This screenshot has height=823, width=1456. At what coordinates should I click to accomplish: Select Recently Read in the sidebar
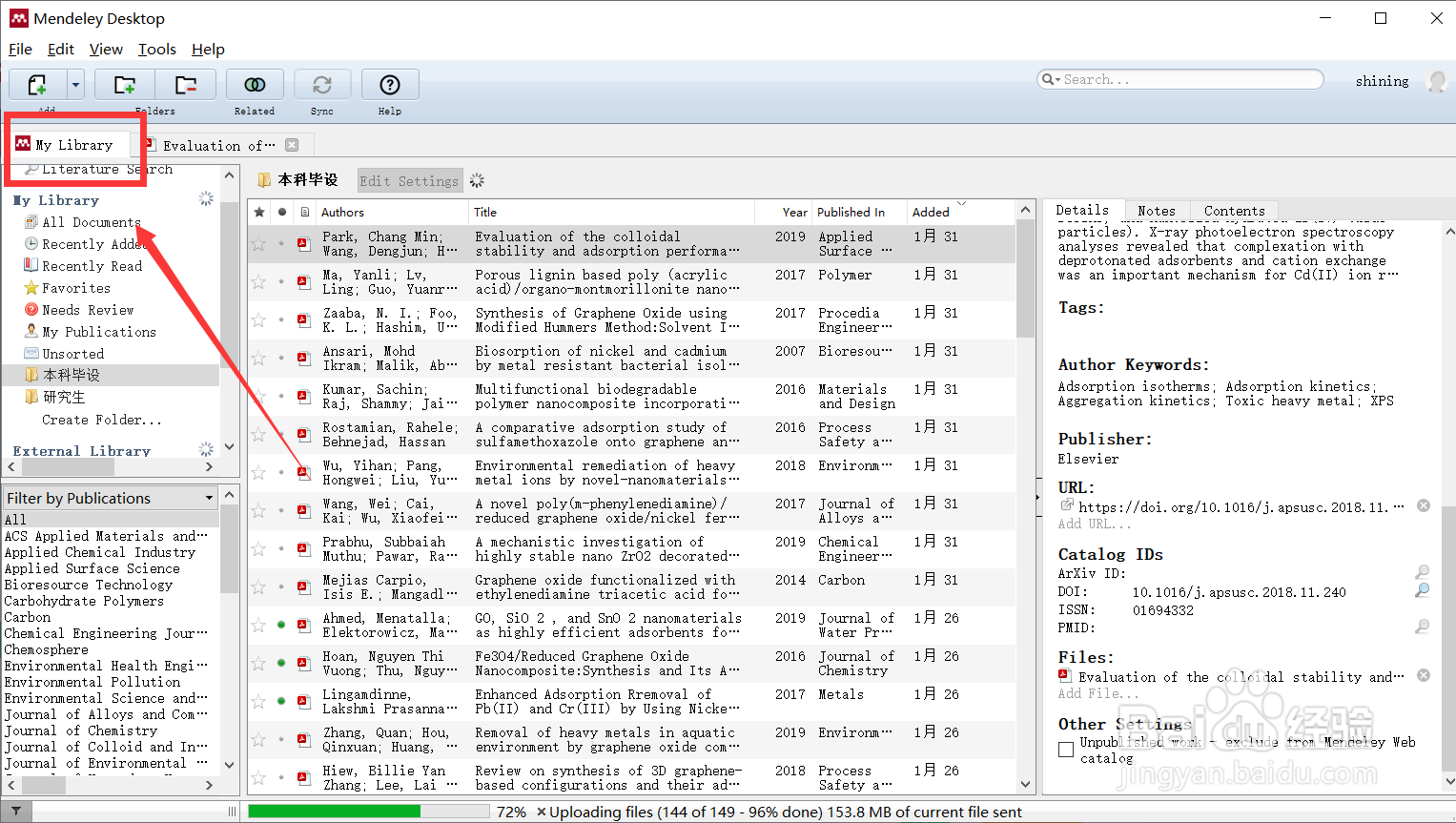pyautogui.click(x=92, y=266)
